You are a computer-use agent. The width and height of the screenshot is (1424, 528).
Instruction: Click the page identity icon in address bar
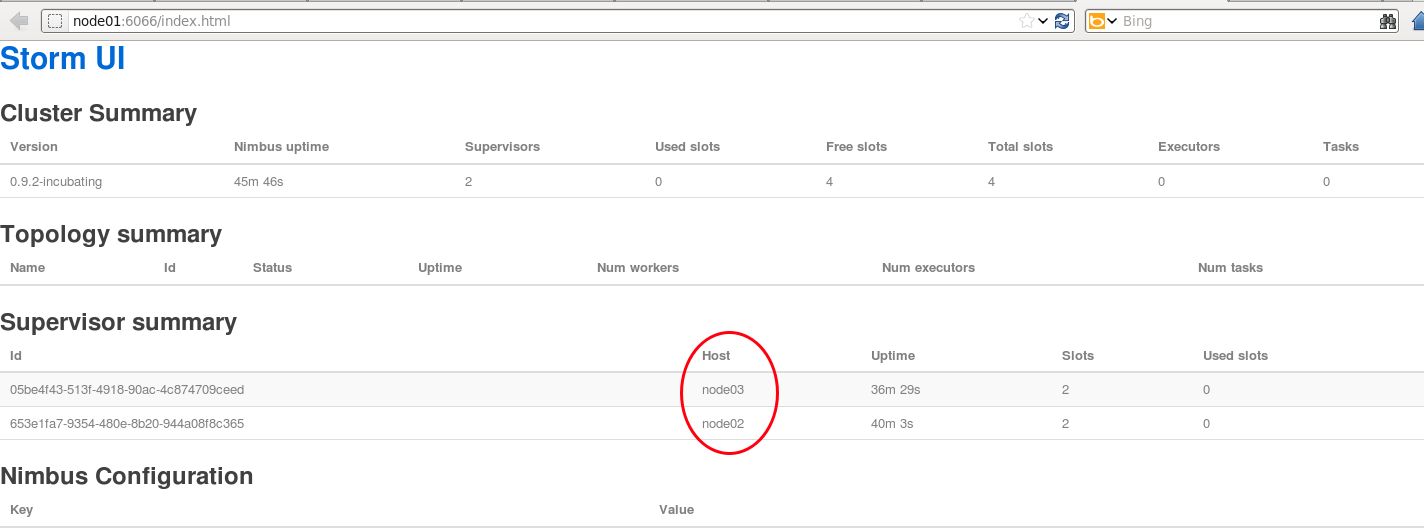(x=56, y=20)
